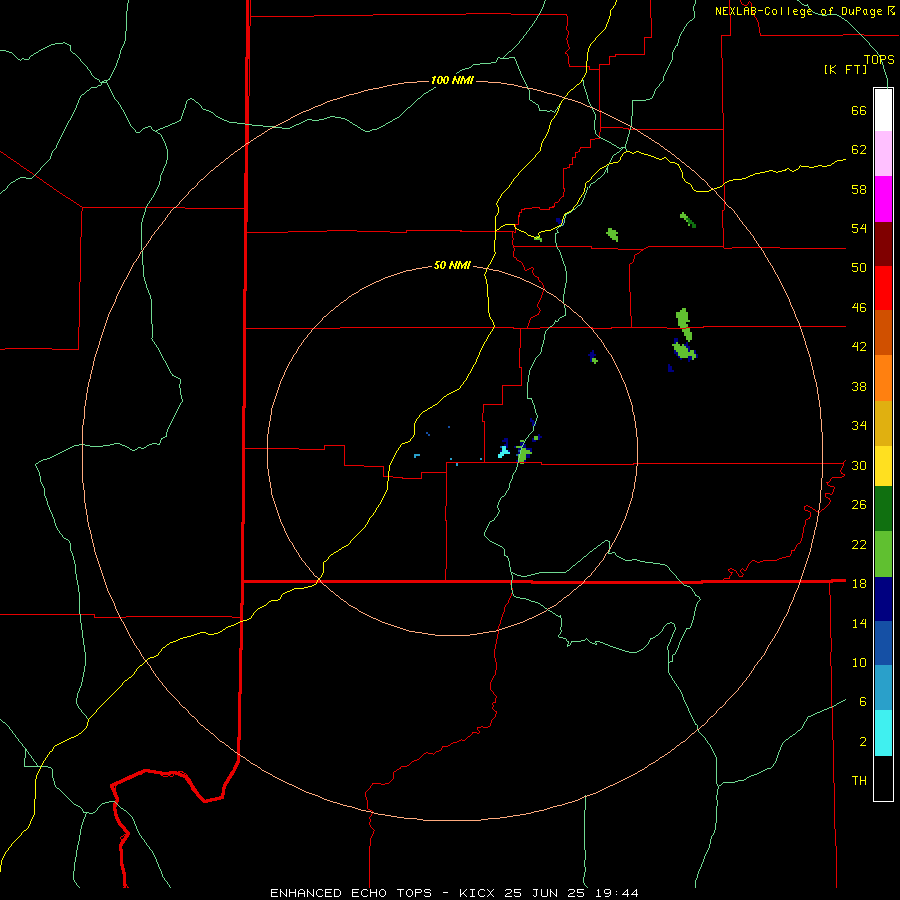
Task: Click the 30 legend value
Action: click(859, 465)
